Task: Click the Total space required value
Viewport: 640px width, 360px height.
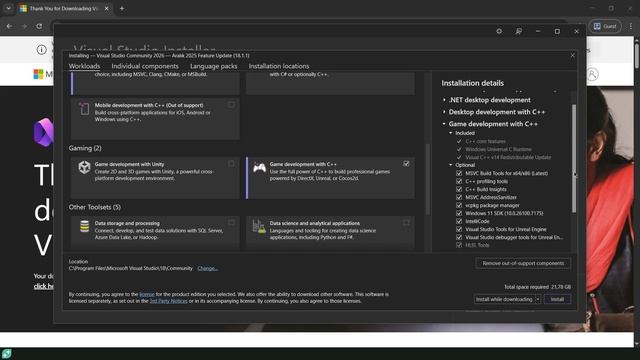Action: click(x=561, y=287)
